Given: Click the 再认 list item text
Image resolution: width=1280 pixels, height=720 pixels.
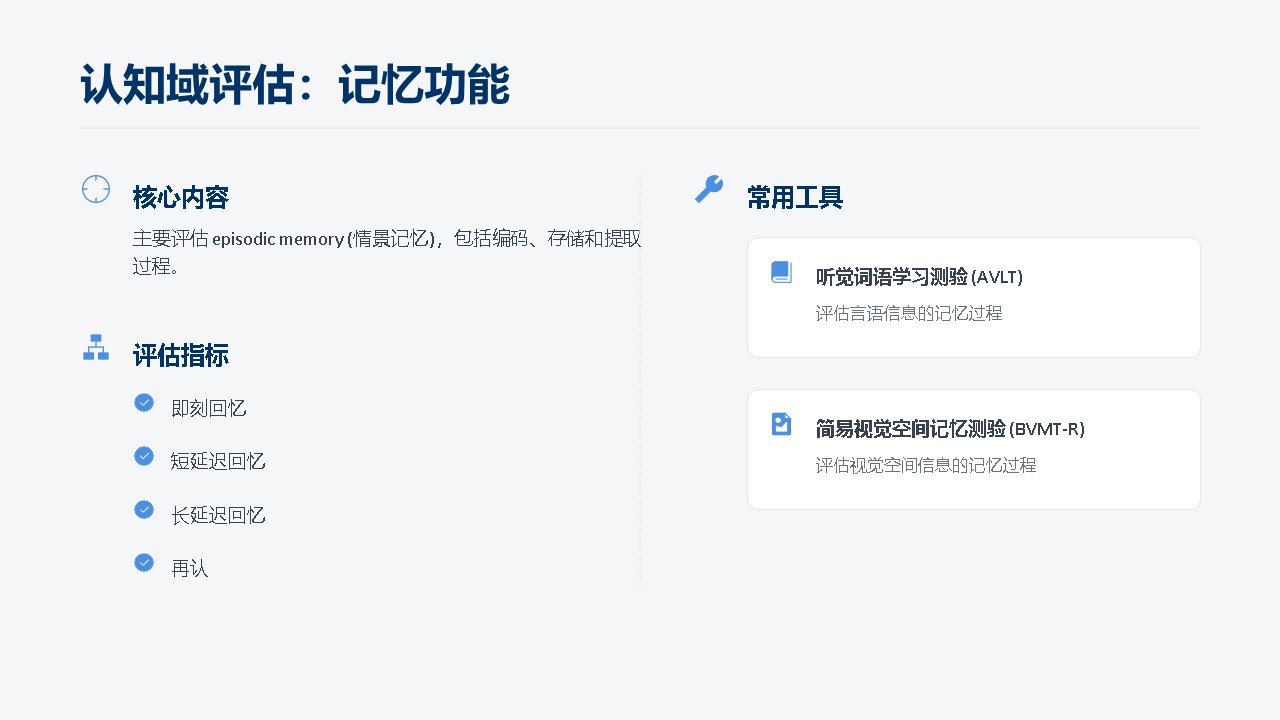Looking at the screenshot, I should pyautogui.click(x=189, y=569).
